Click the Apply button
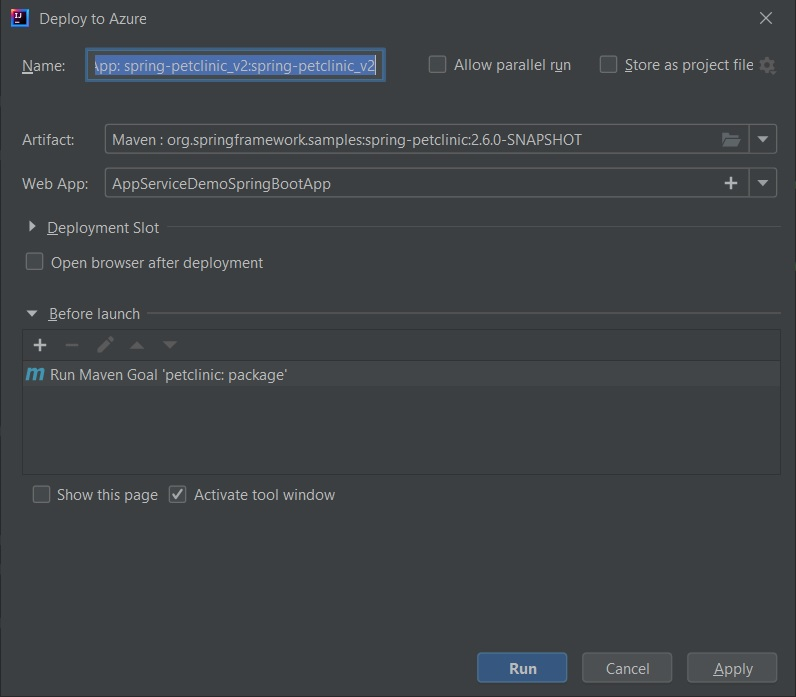Image resolution: width=796 pixels, height=697 pixels. click(732, 668)
